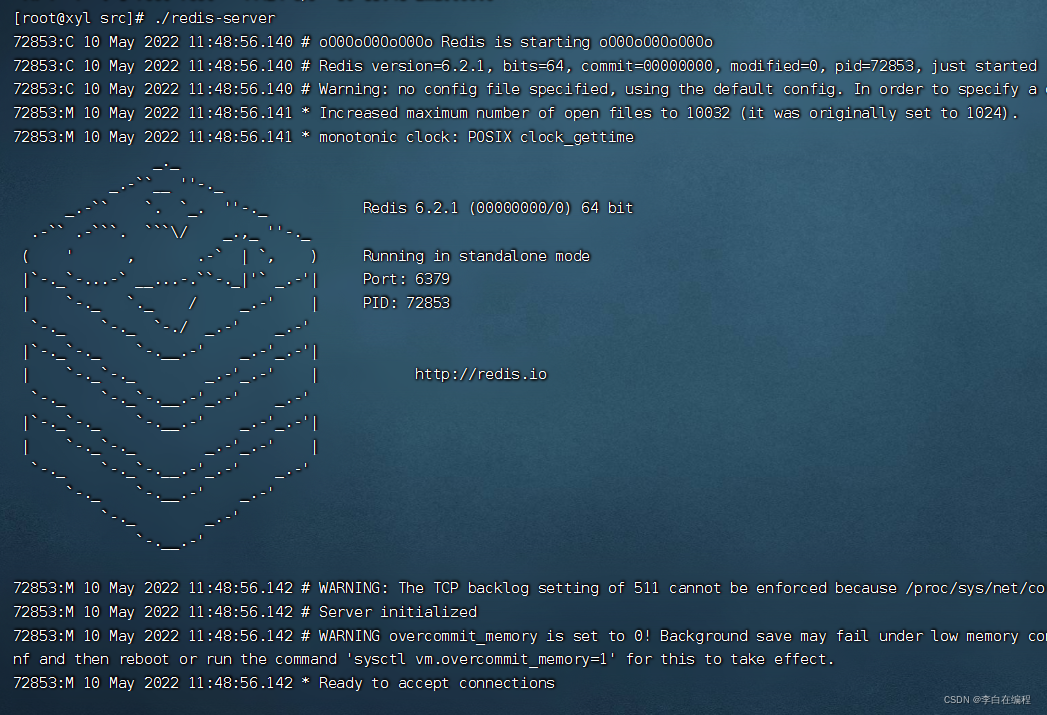Click the 'WARNING overcommit_memory is set to 0!' line
Screen dimensions: 1047x715
(x=529, y=636)
